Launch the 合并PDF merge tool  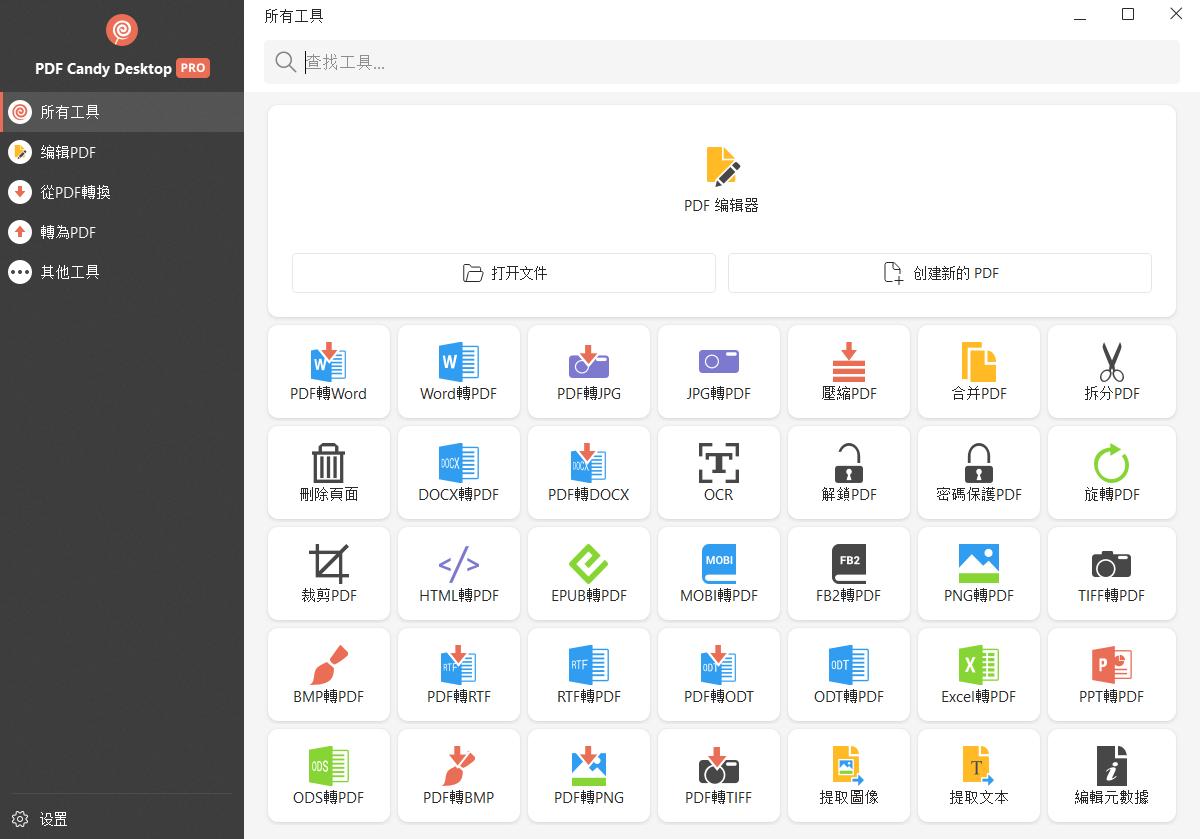(978, 371)
